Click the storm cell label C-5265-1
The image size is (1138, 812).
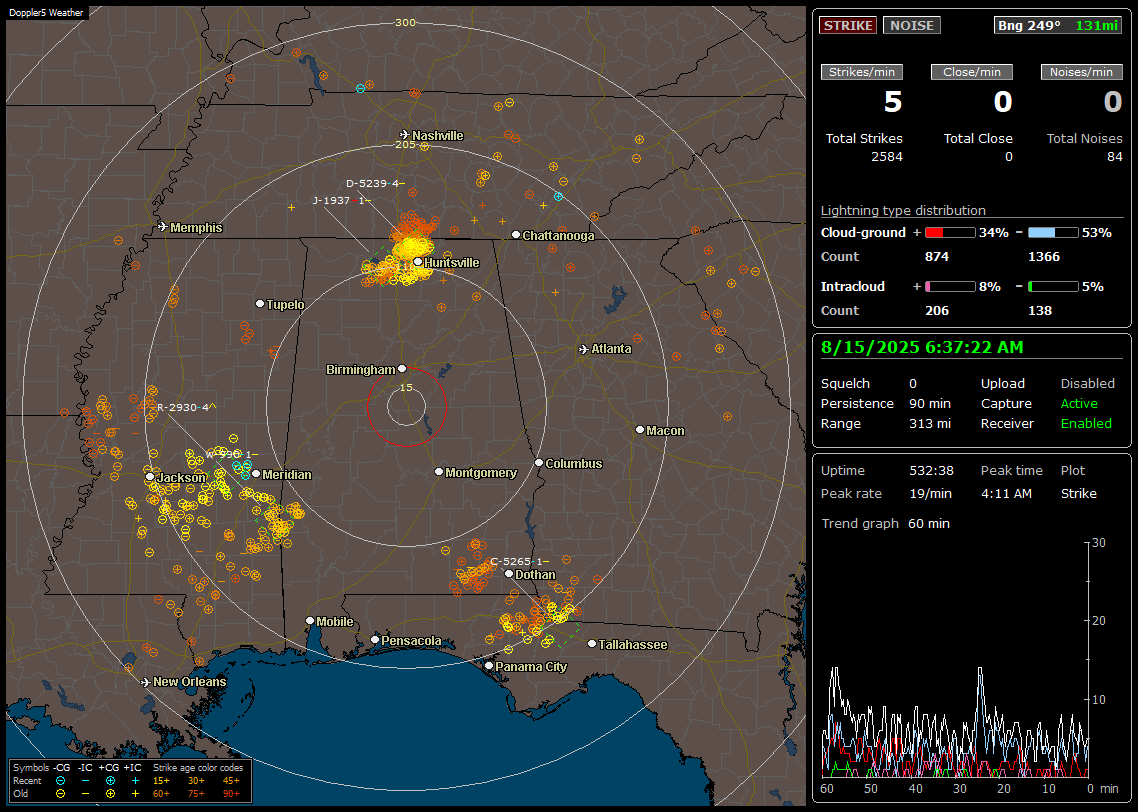tap(520, 562)
